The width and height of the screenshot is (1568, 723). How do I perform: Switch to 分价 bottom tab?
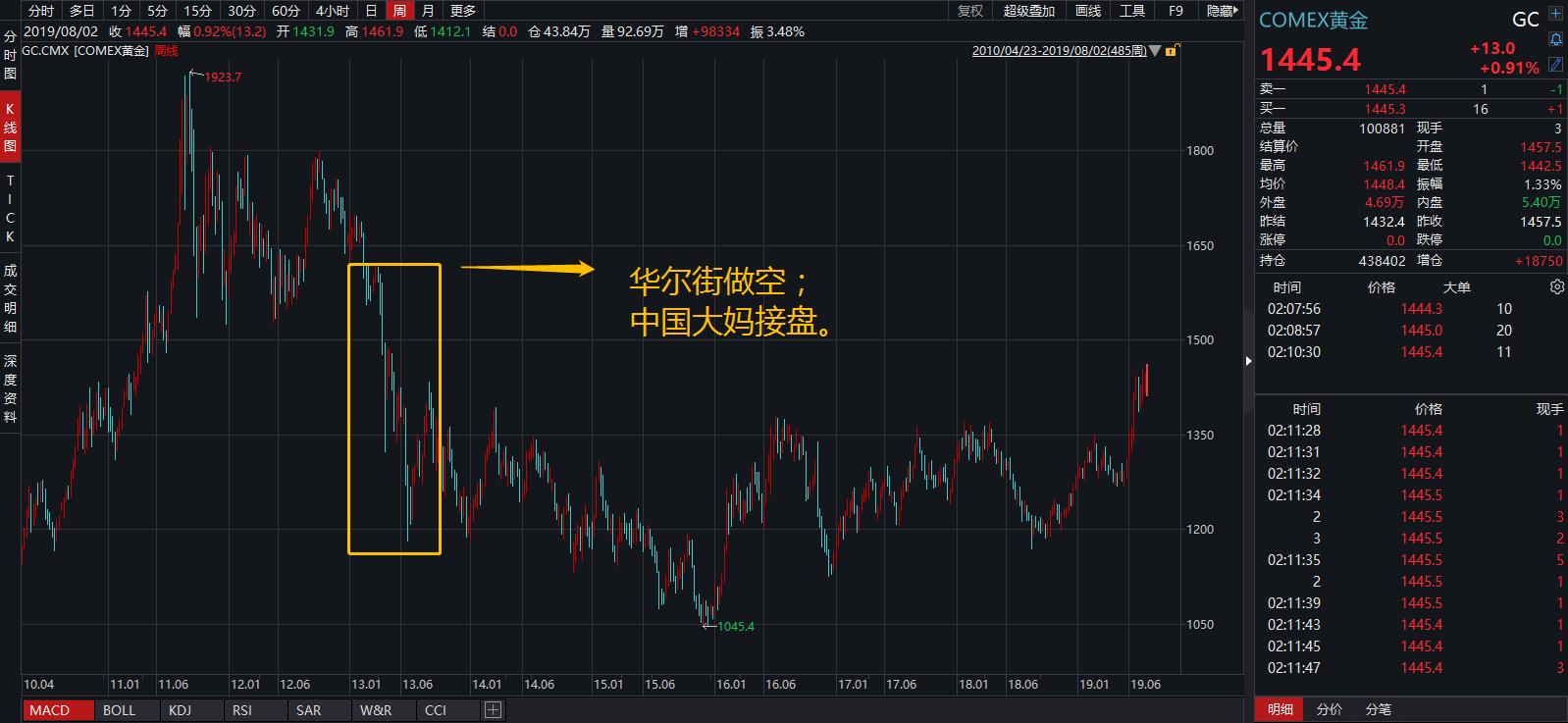tap(1329, 709)
